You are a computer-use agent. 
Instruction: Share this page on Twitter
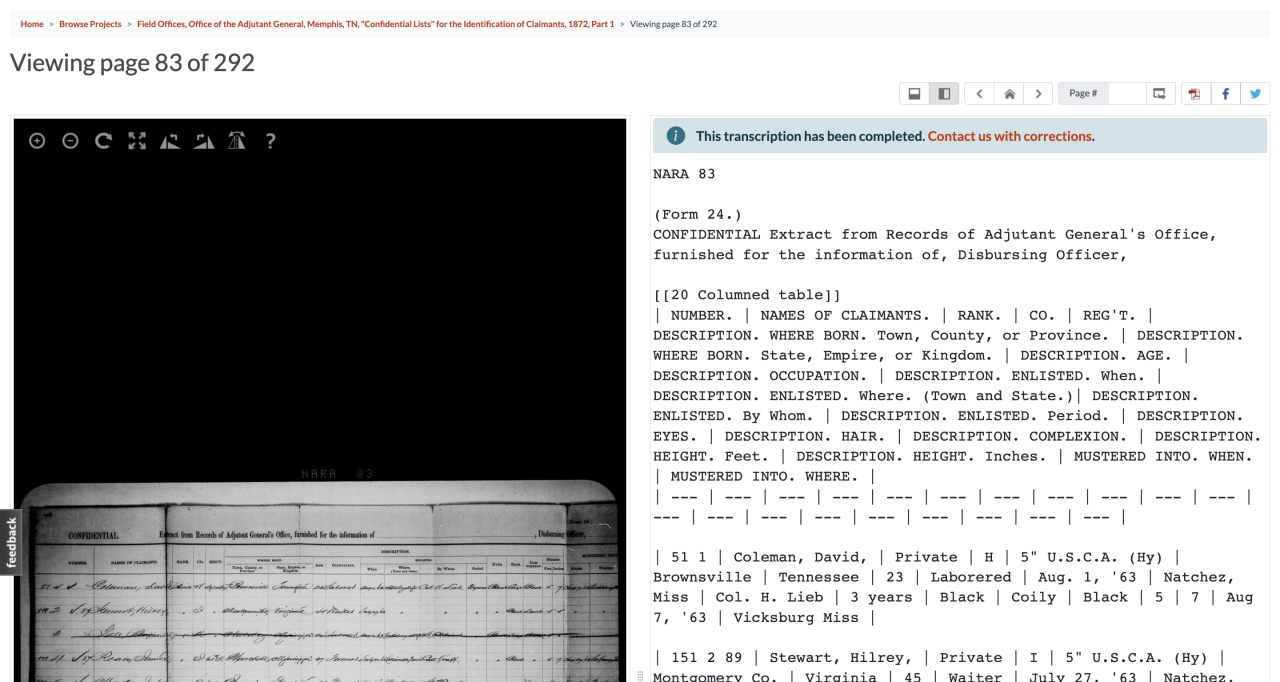[1255, 93]
